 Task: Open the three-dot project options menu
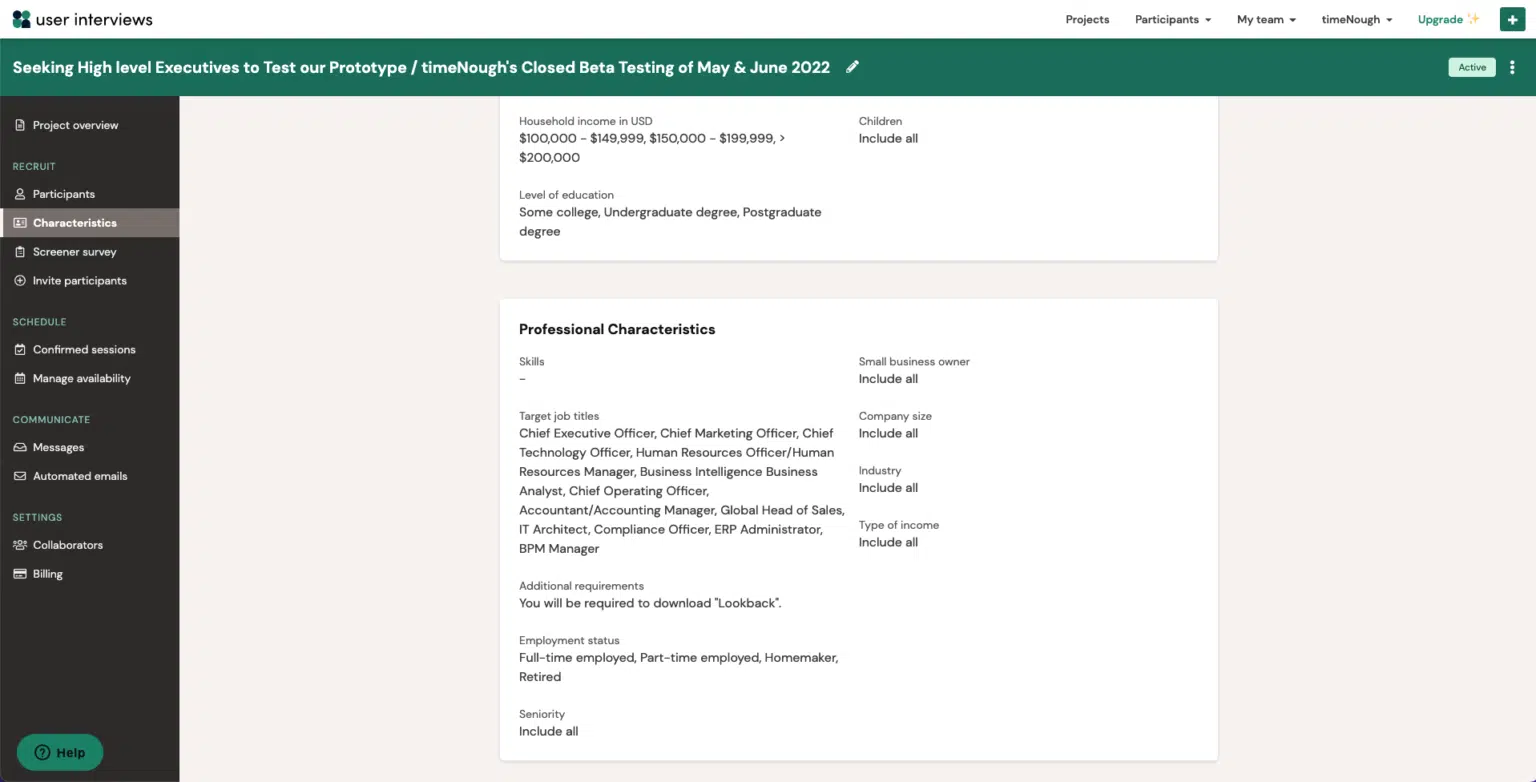1512,67
